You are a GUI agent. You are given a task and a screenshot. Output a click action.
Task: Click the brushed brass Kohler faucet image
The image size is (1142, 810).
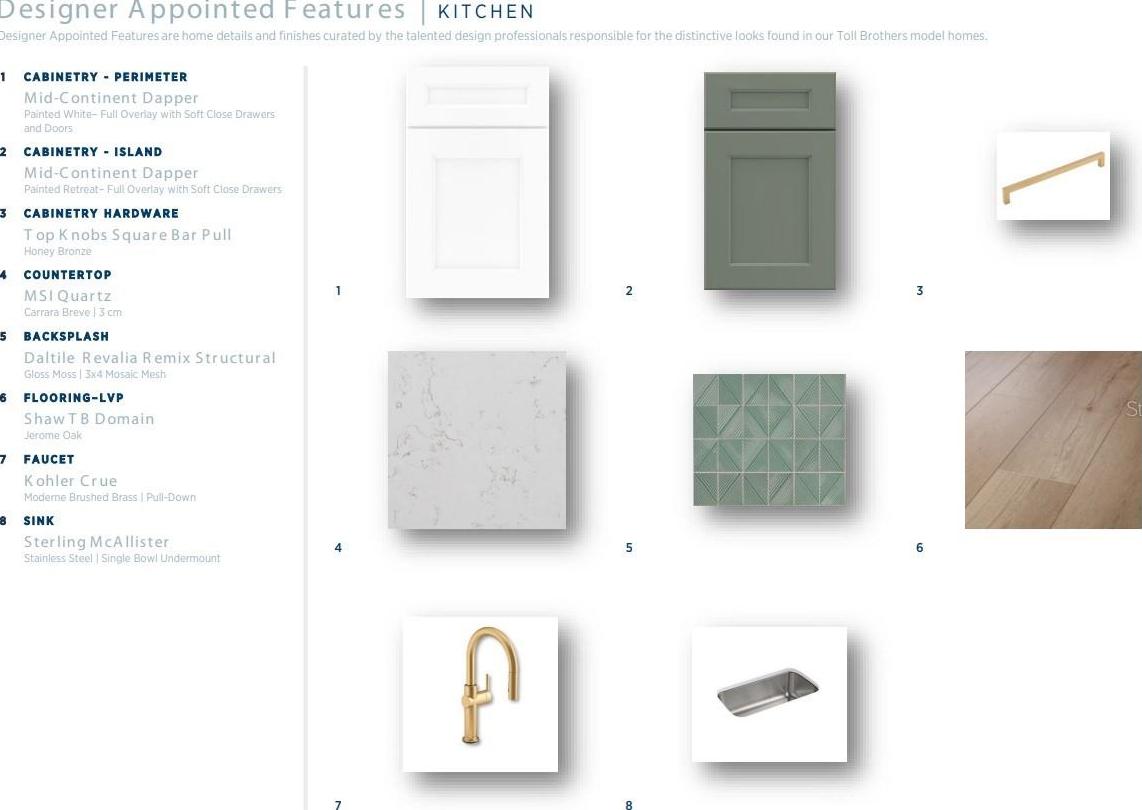click(x=480, y=694)
